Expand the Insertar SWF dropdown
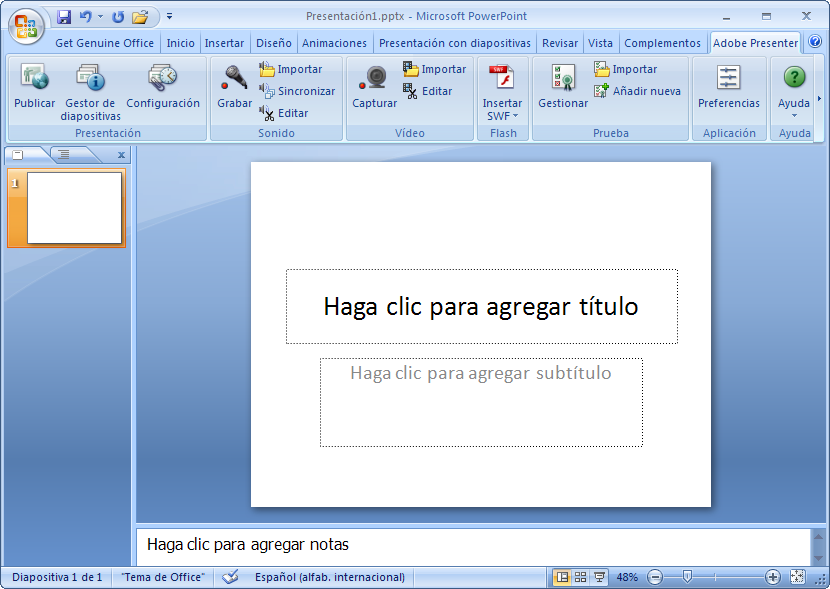The image size is (830, 589). point(502,116)
